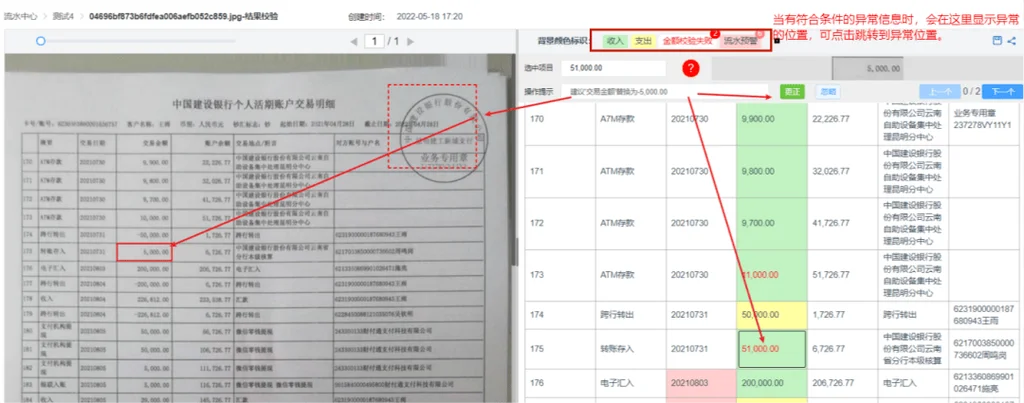The image size is (1024, 403).
Task: Click the 9,700.00 amount cell
Action: (771, 223)
